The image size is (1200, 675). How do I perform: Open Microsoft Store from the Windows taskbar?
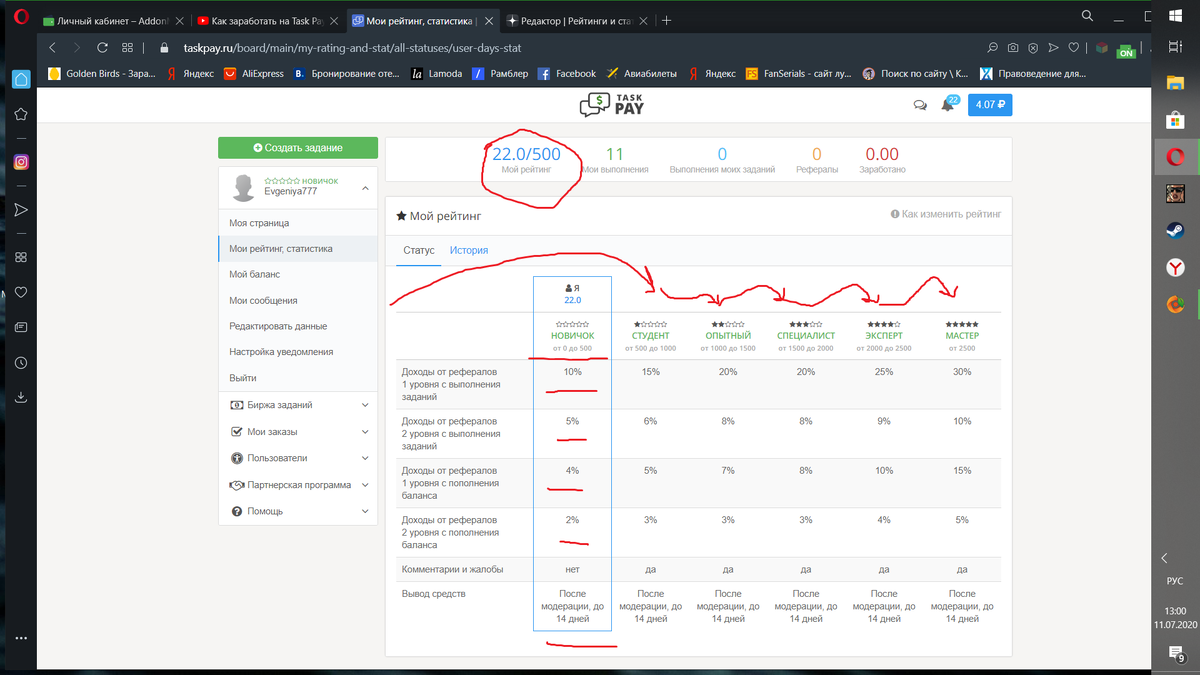pyautogui.click(x=1175, y=120)
